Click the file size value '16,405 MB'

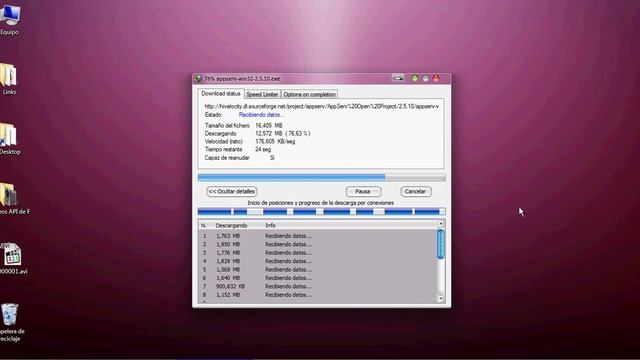click(x=269, y=125)
